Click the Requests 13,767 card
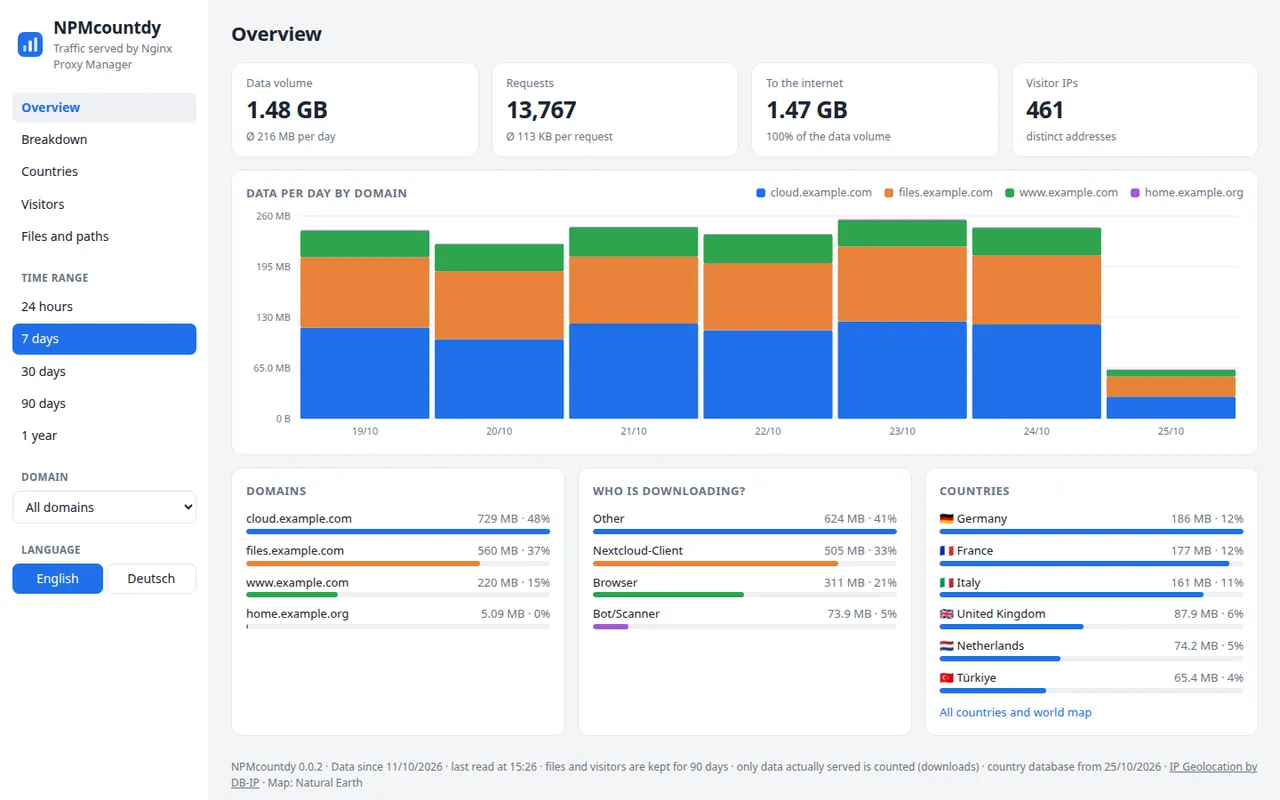Viewport: 1280px width, 800px height. tap(615, 110)
